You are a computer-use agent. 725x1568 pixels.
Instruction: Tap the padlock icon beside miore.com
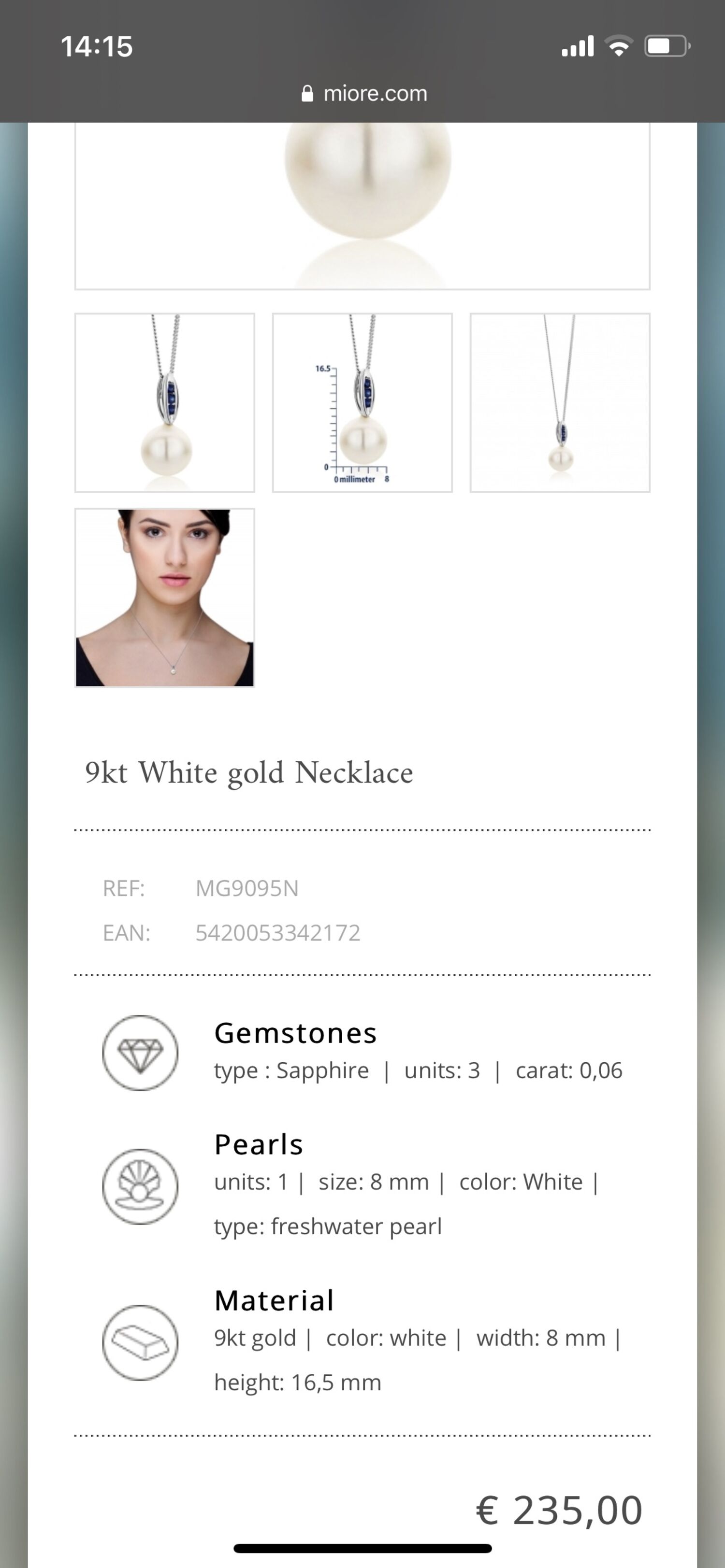point(307,93)
